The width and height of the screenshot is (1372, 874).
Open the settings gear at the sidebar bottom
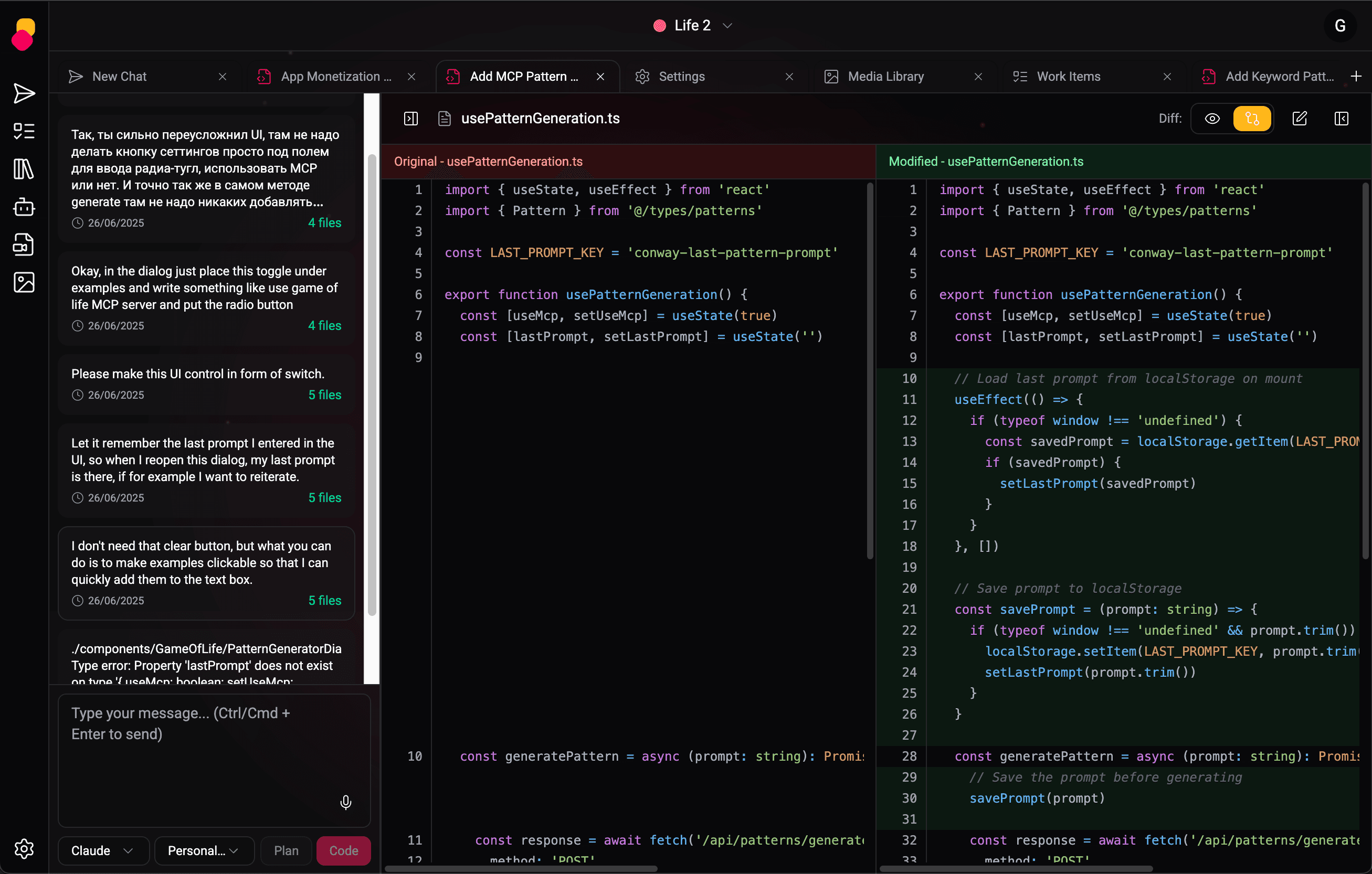(24, 849)
